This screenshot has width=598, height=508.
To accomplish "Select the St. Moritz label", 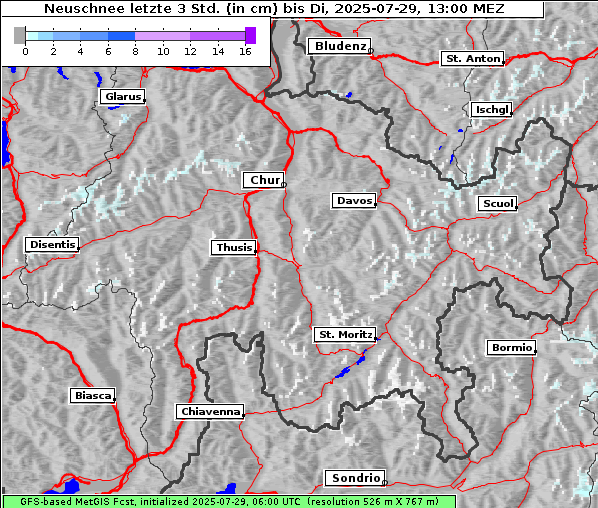I will (x=346, y=335).
